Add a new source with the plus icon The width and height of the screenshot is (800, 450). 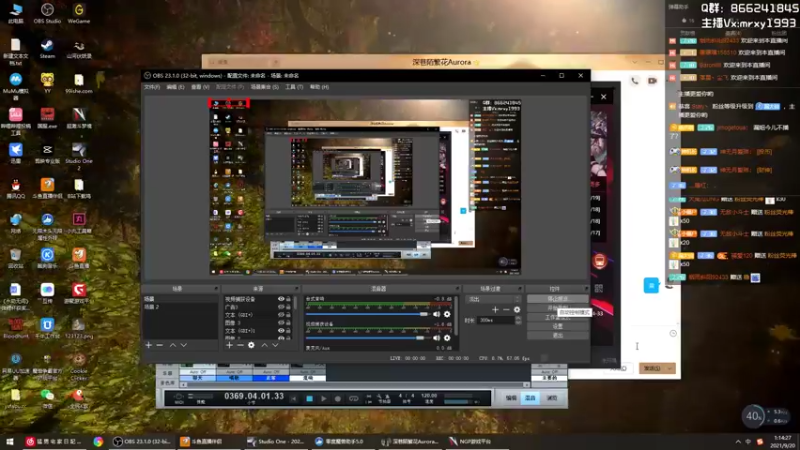229,345
